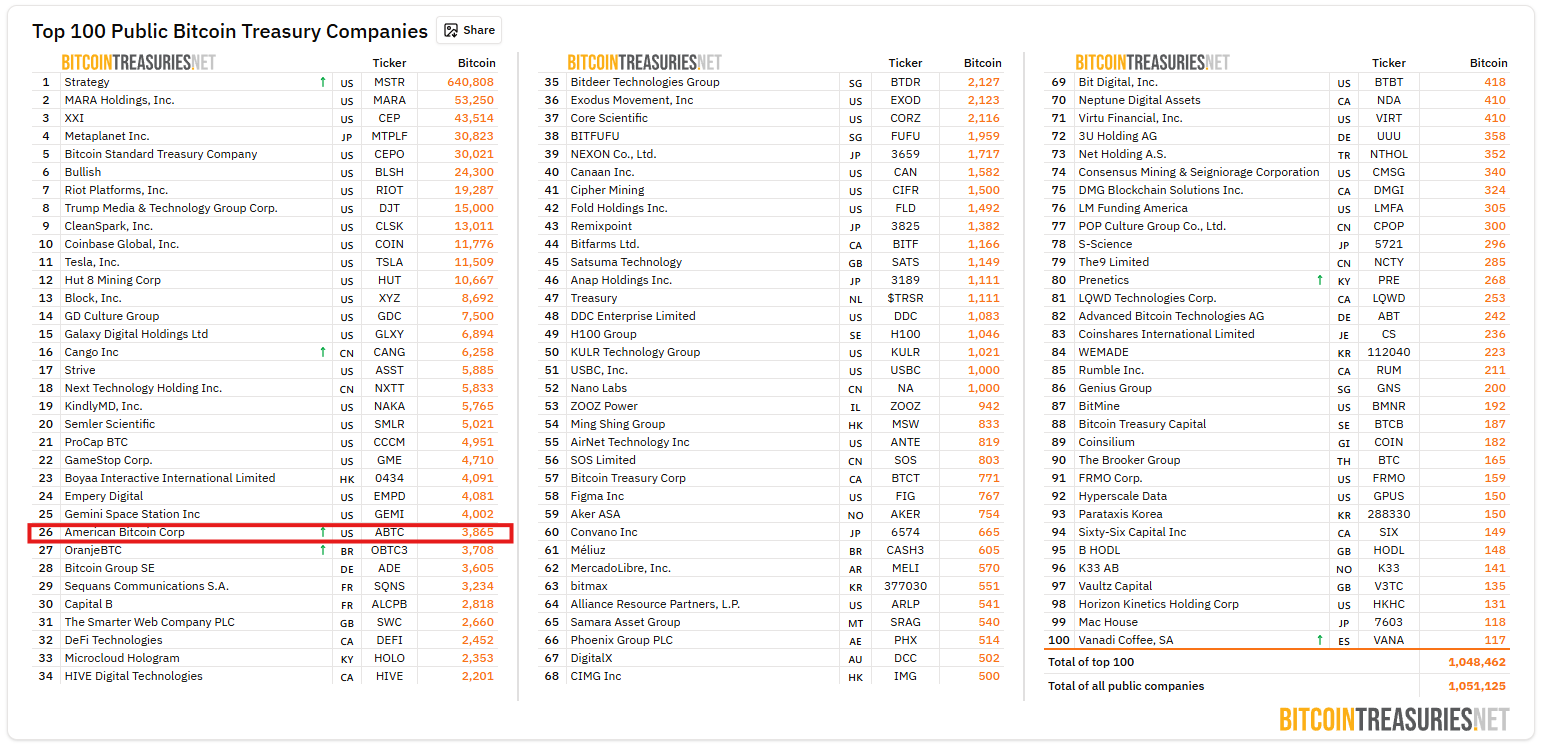Screen dimensions: 1547x748
Task: Click the green arrow beside Vanadi Coffee, SA
Action: 1319,640
